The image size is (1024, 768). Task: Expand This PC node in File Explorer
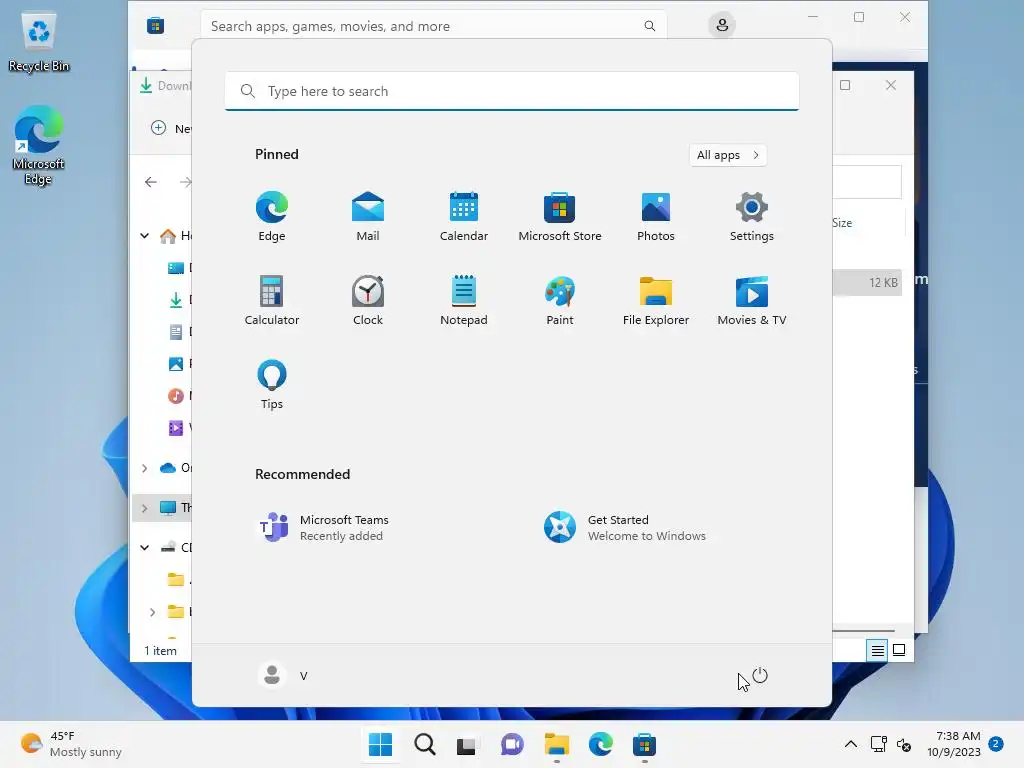pos(144,507)
